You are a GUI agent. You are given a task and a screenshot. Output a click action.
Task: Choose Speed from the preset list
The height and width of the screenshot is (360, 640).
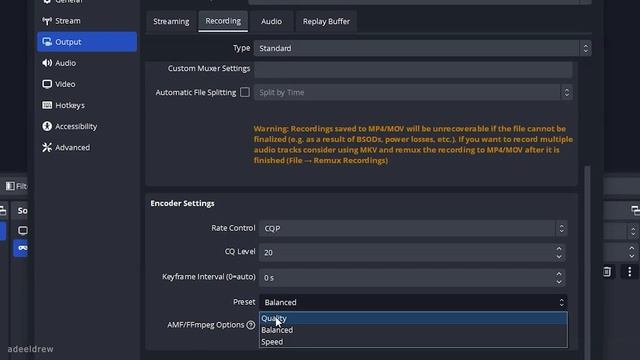click(413, 342)
